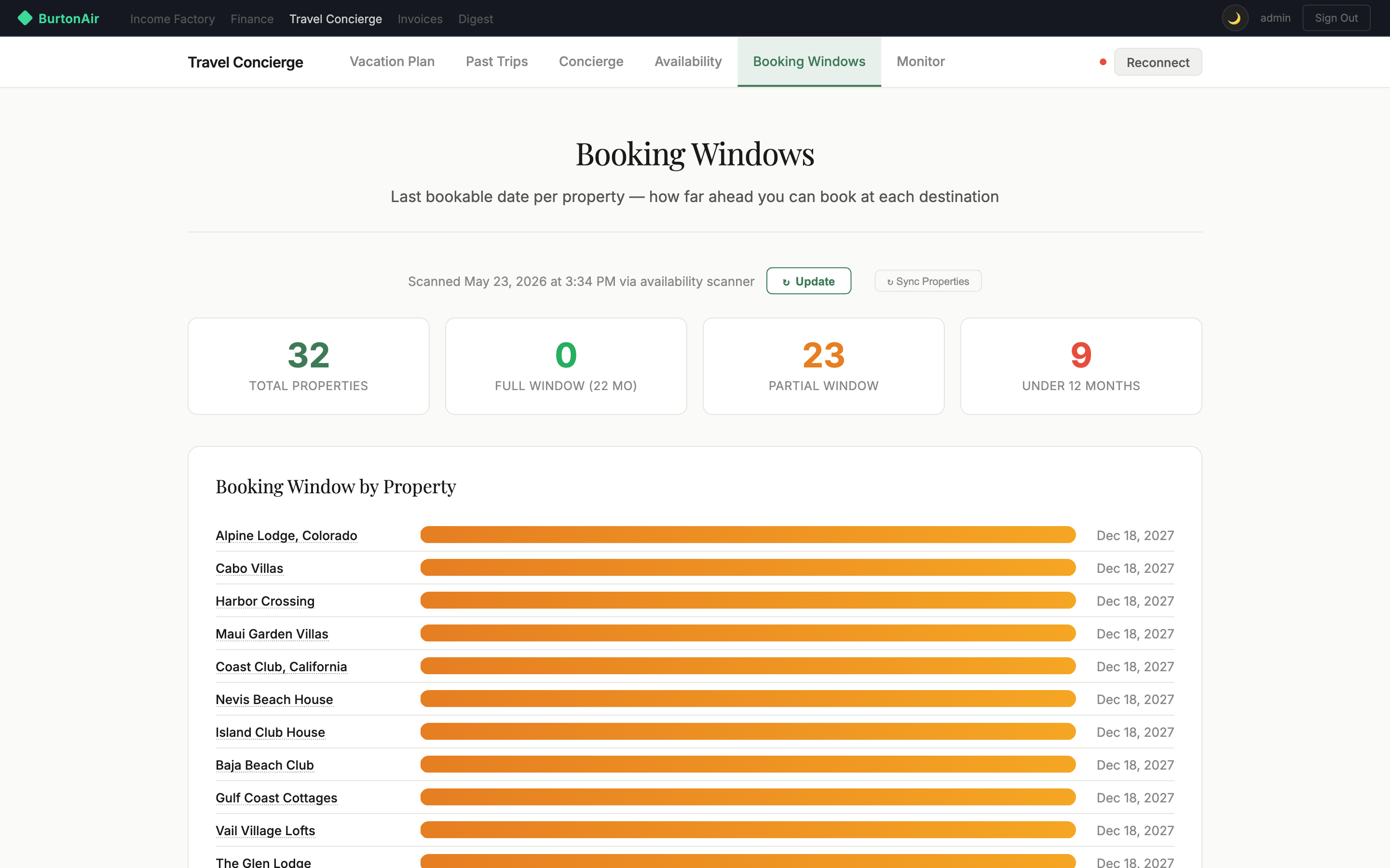Select the Booking Windows tab

(809, 61)
